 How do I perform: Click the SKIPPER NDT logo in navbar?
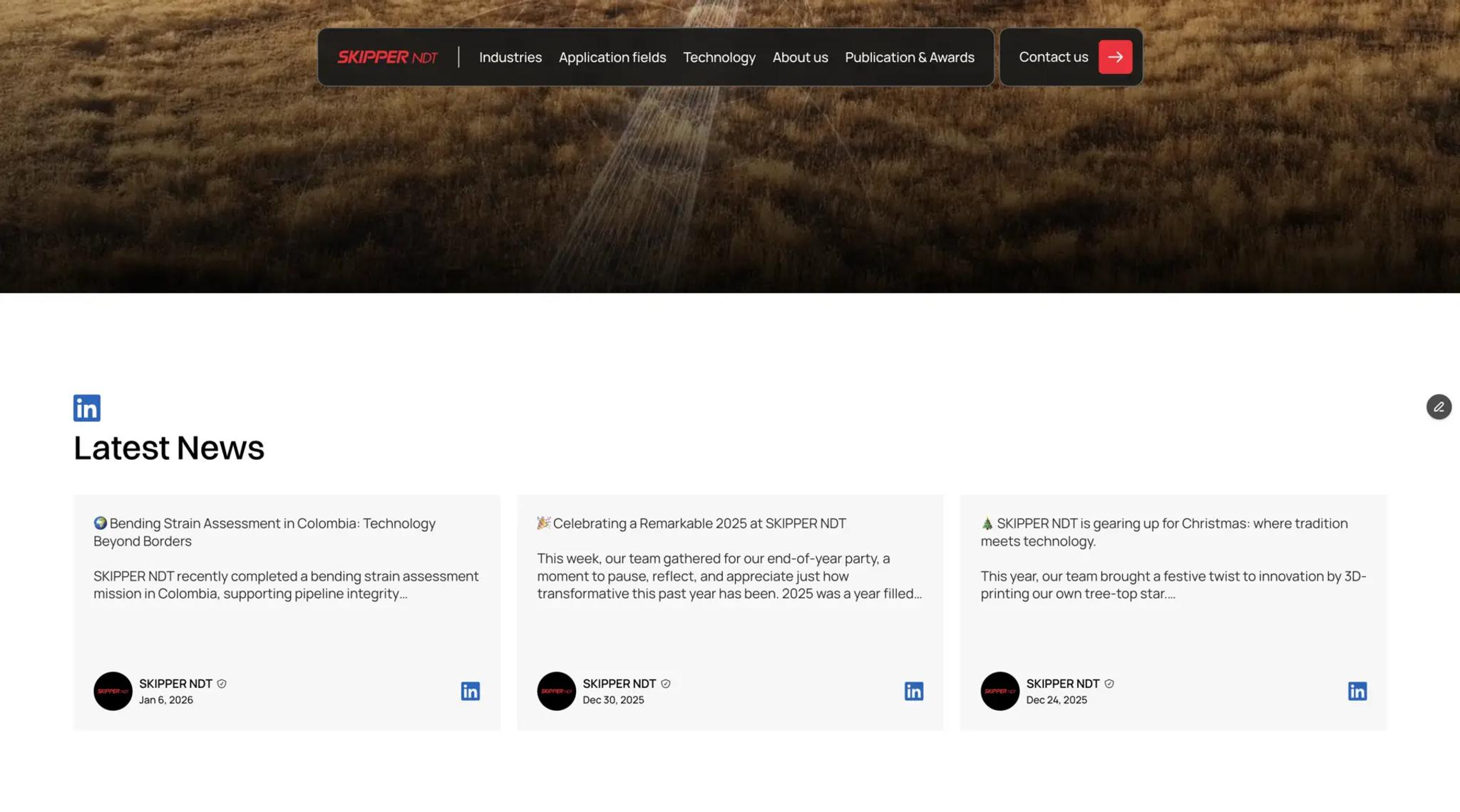tap(387, 57)
